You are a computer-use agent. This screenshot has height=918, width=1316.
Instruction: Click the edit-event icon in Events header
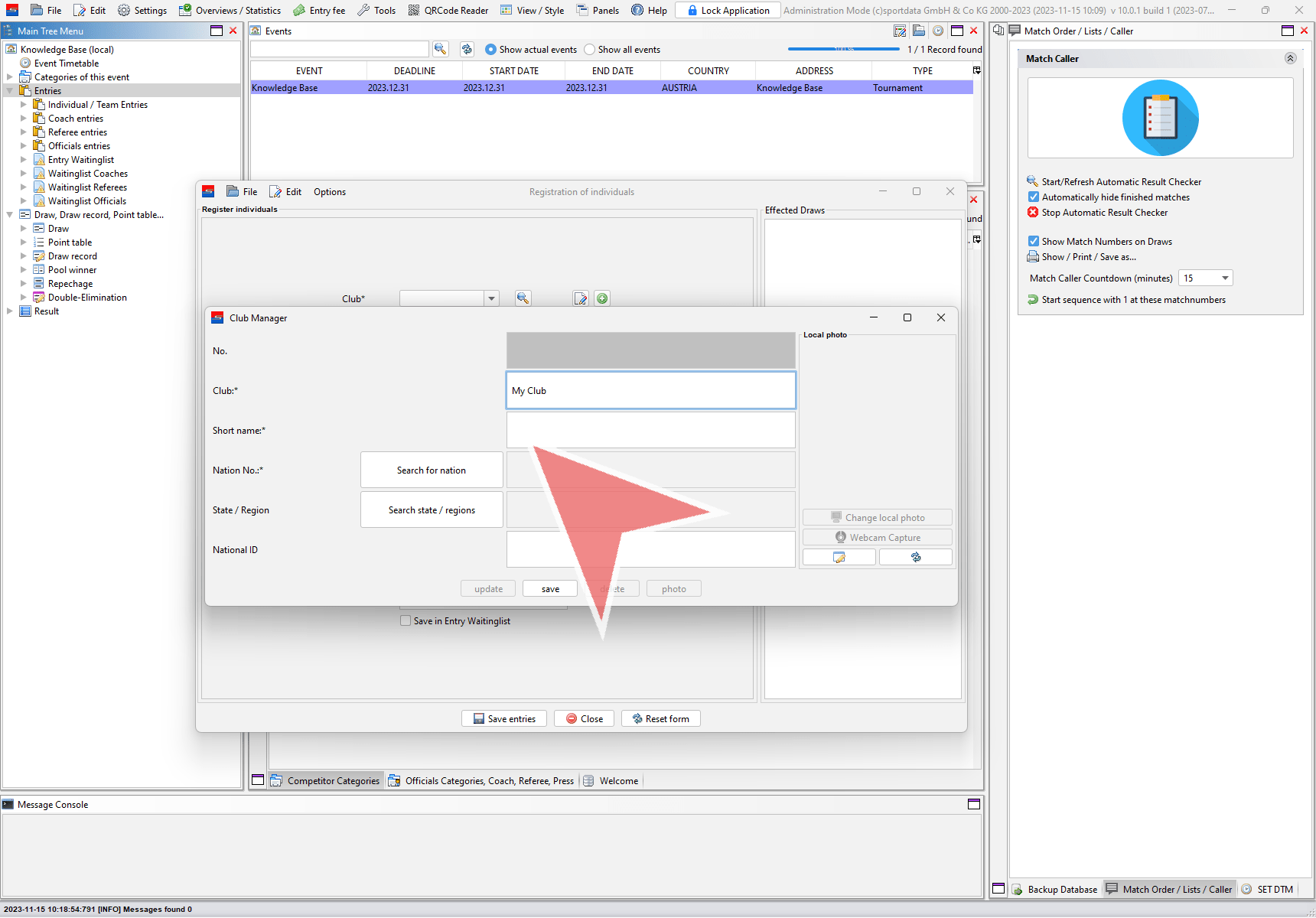point(901,31)
